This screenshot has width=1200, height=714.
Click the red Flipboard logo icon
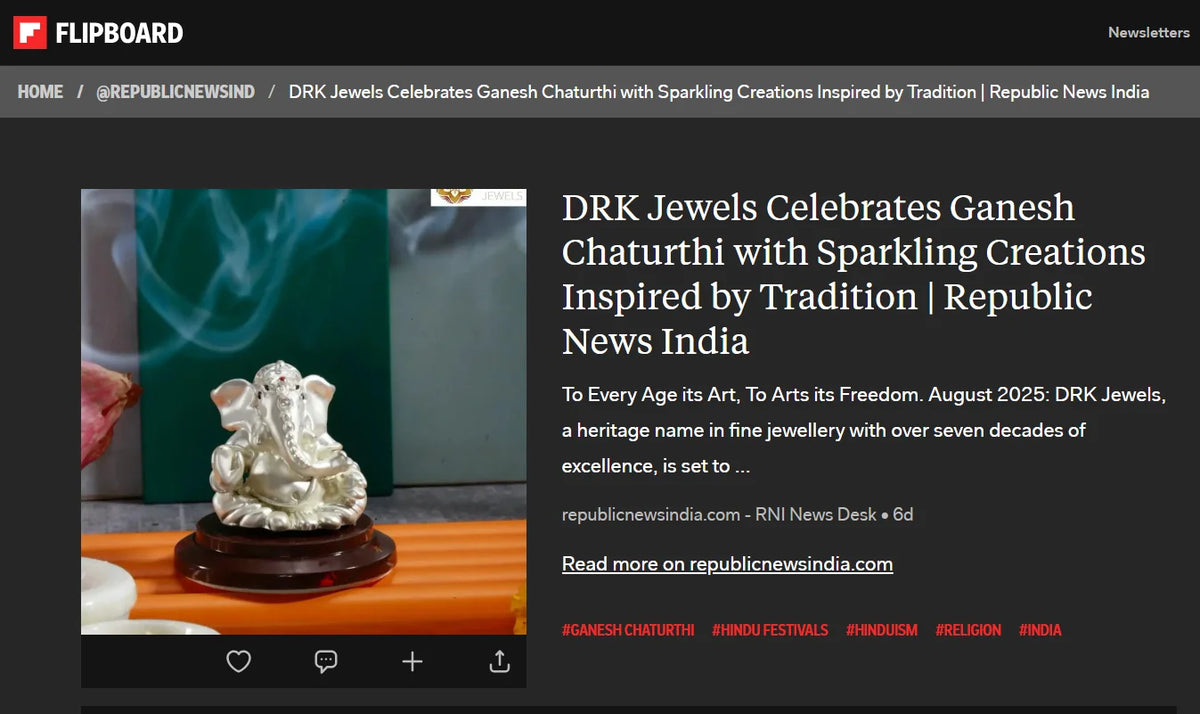30,32
